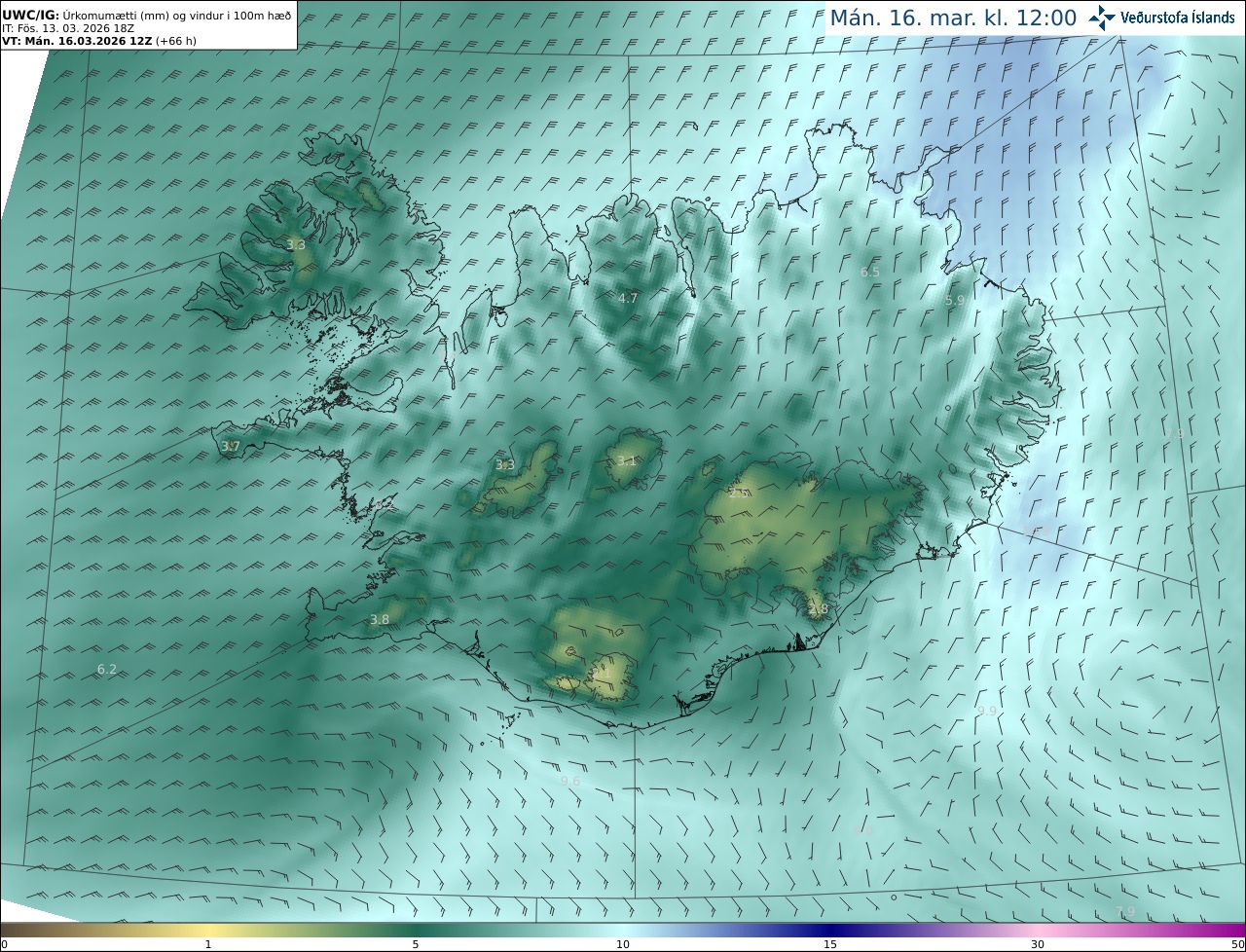Click the "UWC/IG: Úrkomumætti (mm)" title line

click(146, 15)
